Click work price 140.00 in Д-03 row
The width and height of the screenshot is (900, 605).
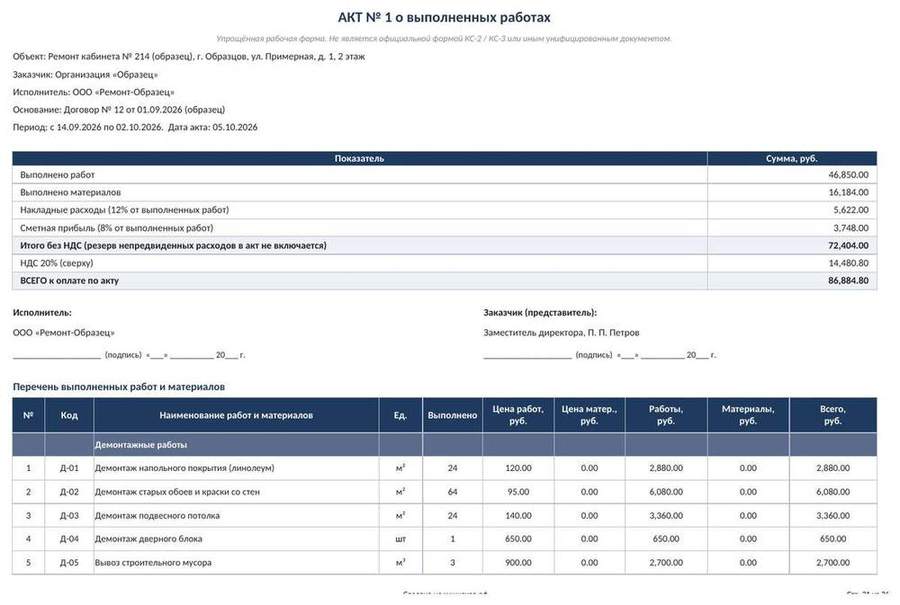tap(518, 515)
